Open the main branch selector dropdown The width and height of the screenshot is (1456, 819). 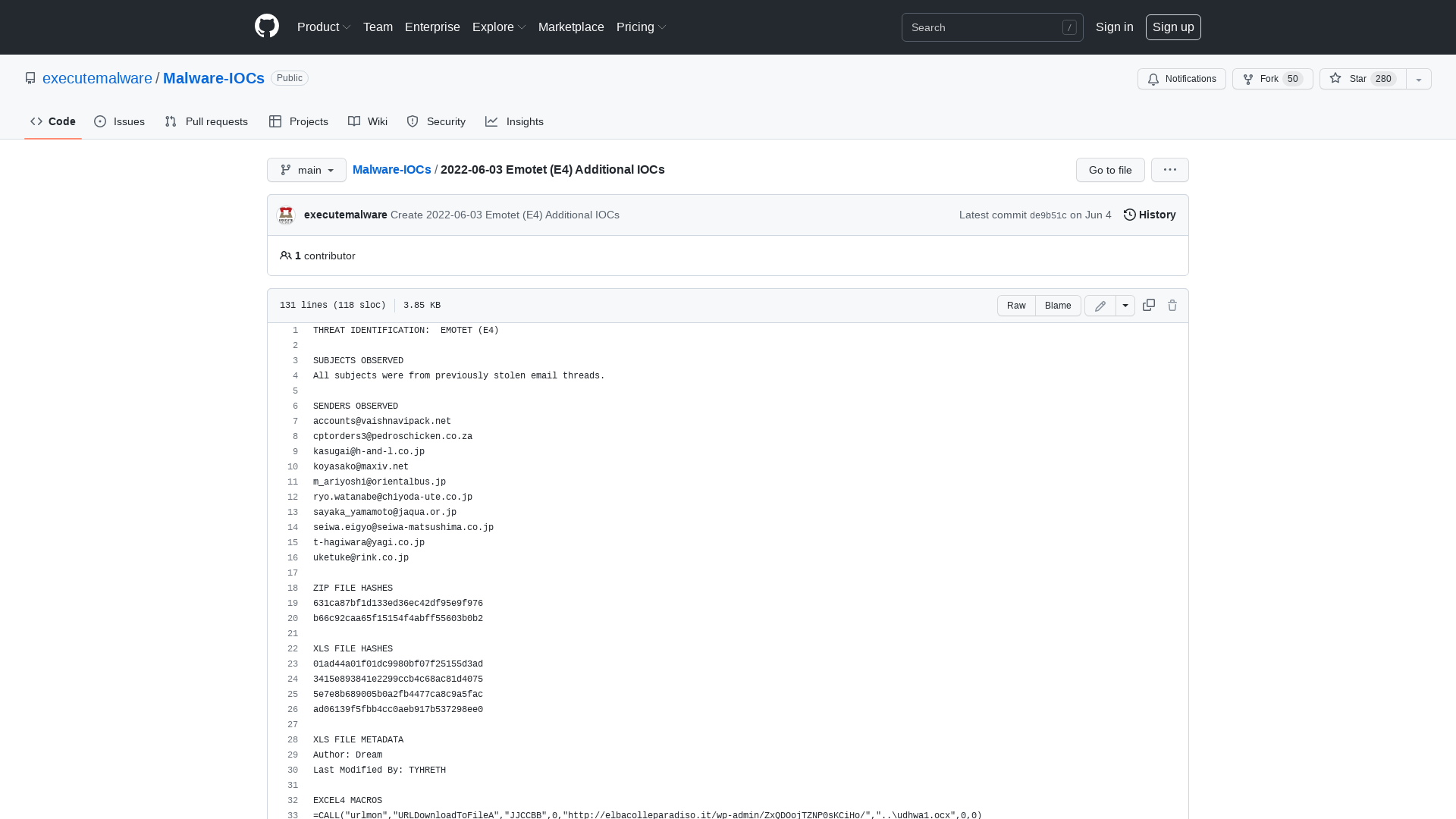(306, 170)
